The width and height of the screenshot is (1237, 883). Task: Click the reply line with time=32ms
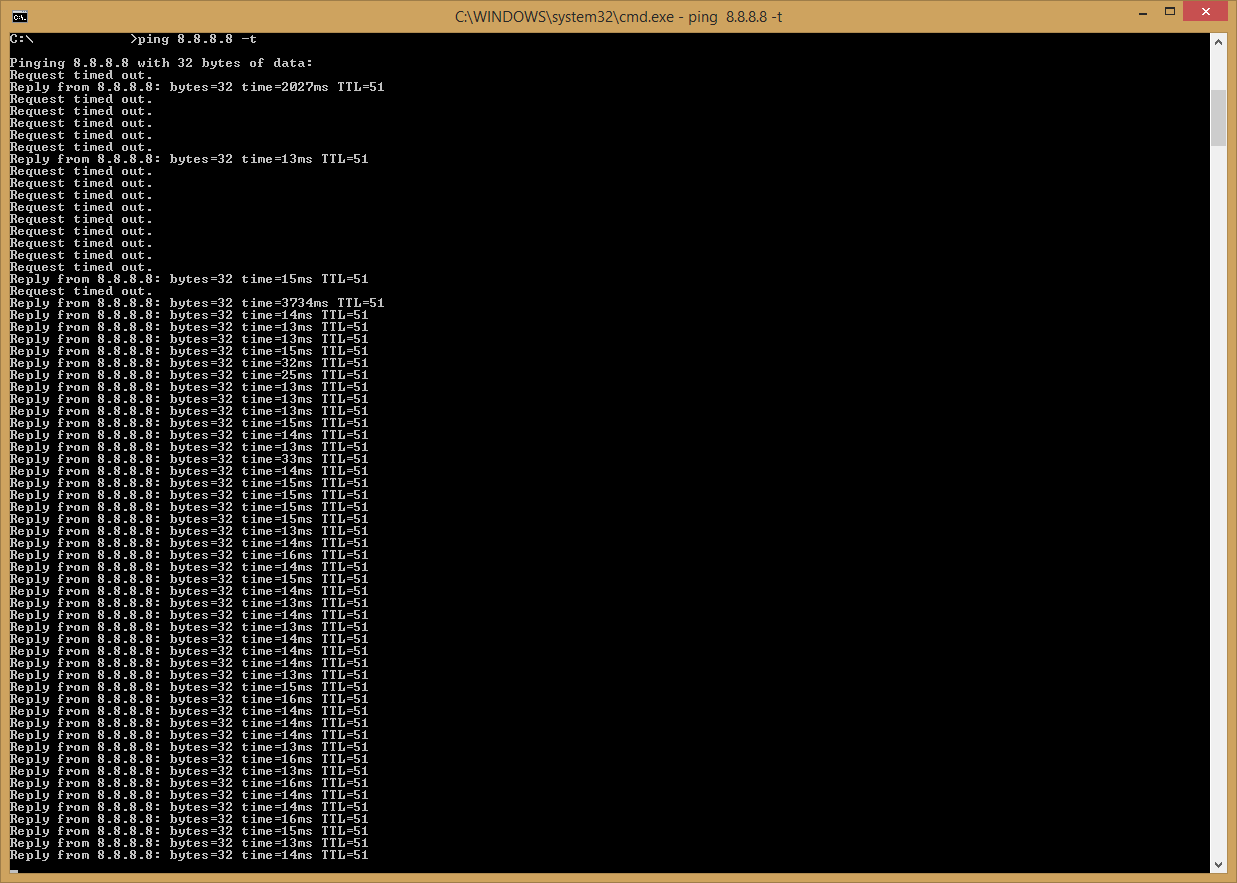coord(189,363)
